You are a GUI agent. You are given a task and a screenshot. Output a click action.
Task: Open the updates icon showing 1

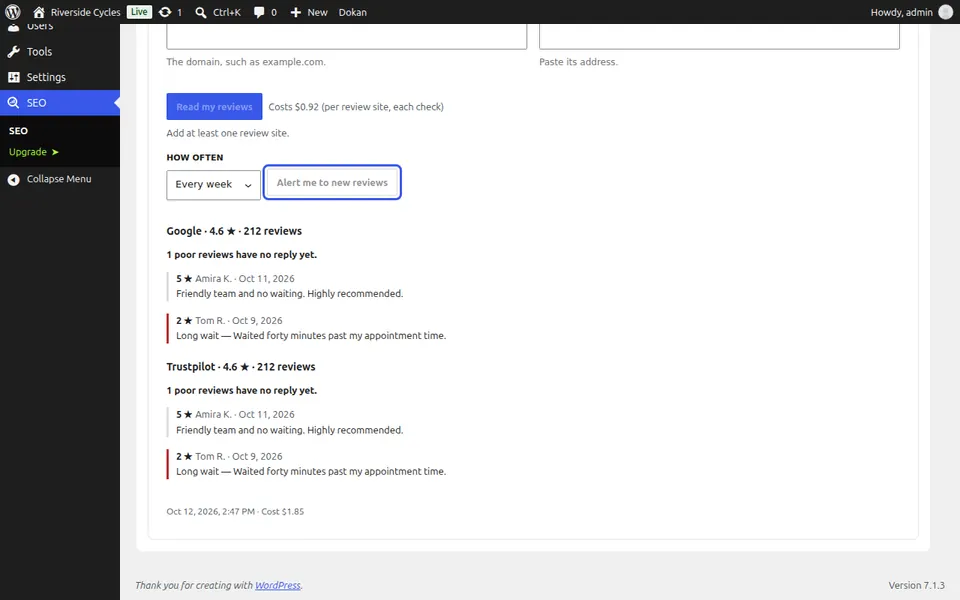[x=165, y=12]
